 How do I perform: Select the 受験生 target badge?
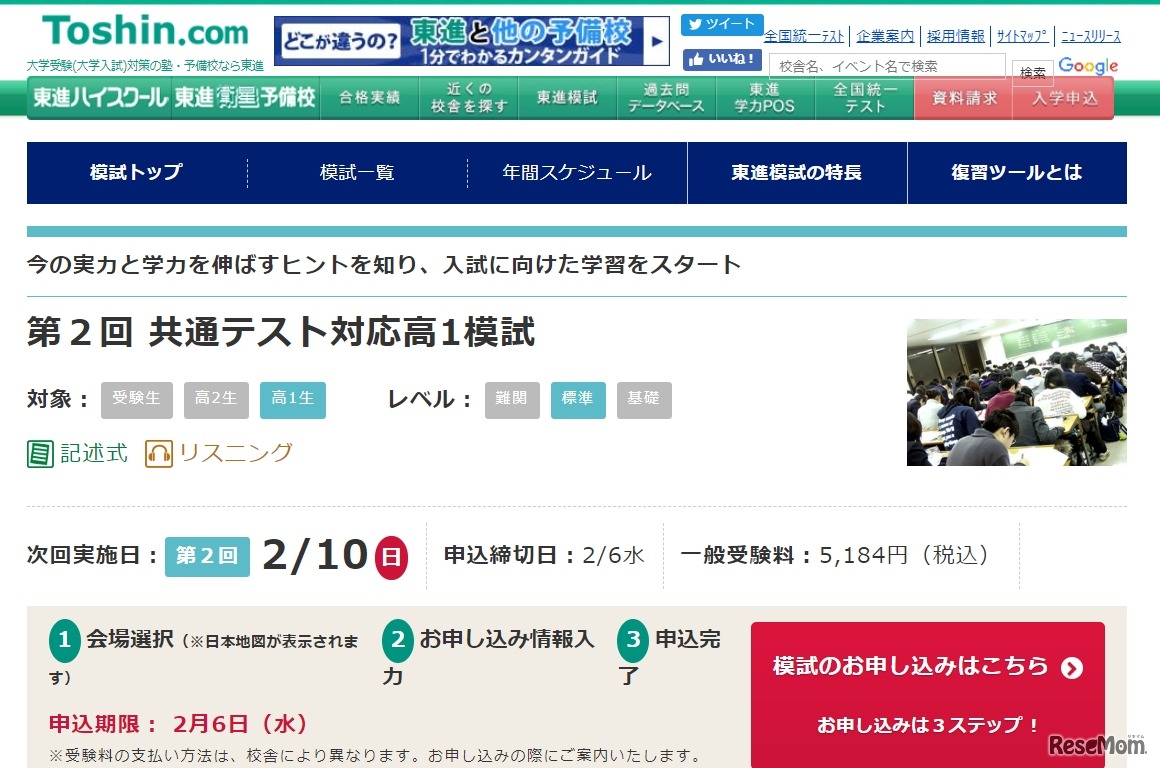pos(137,399)
